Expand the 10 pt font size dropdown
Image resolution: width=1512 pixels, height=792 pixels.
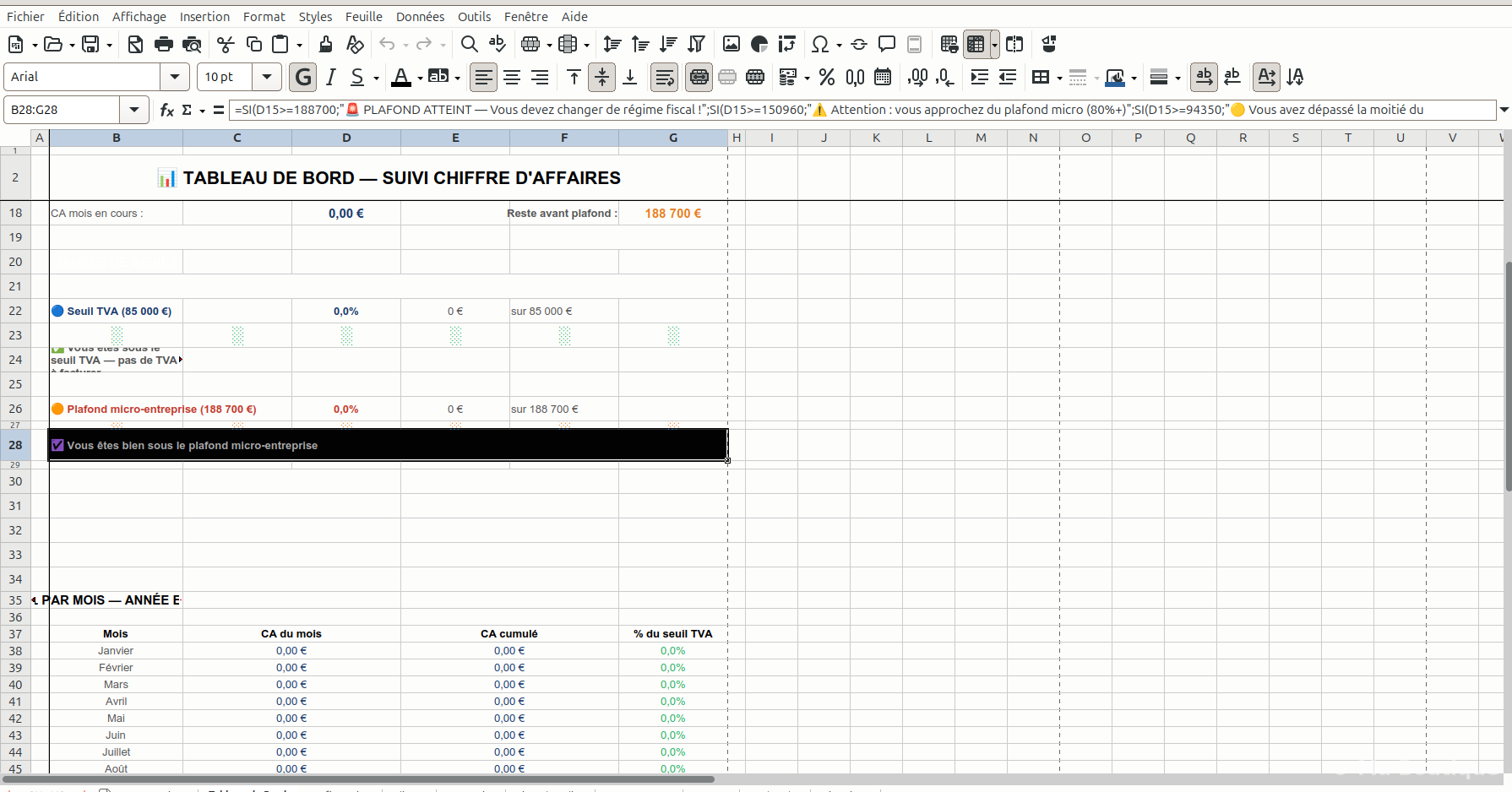(x=267, y=77)
